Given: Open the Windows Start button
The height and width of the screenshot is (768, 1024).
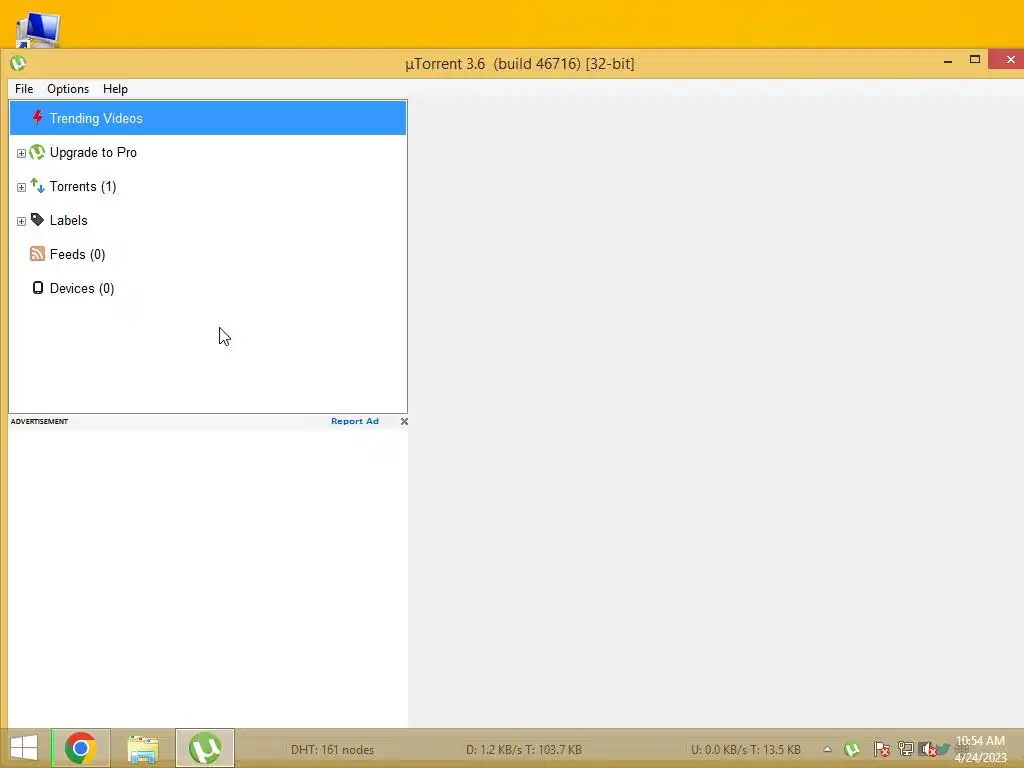Looking at the screenshot, I should tap(24, 748).
